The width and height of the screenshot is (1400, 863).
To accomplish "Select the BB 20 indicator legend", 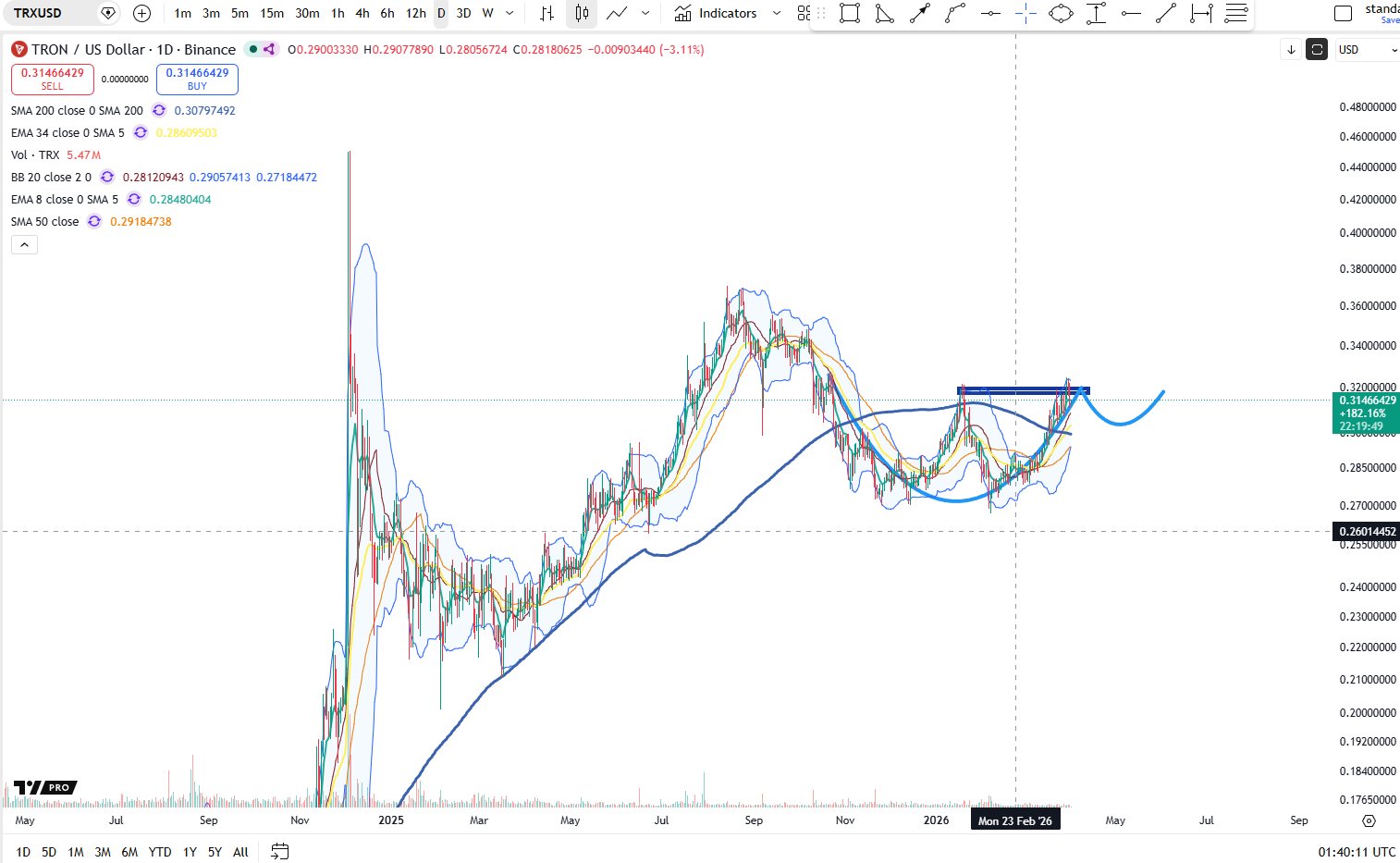I will coord(51,177).
